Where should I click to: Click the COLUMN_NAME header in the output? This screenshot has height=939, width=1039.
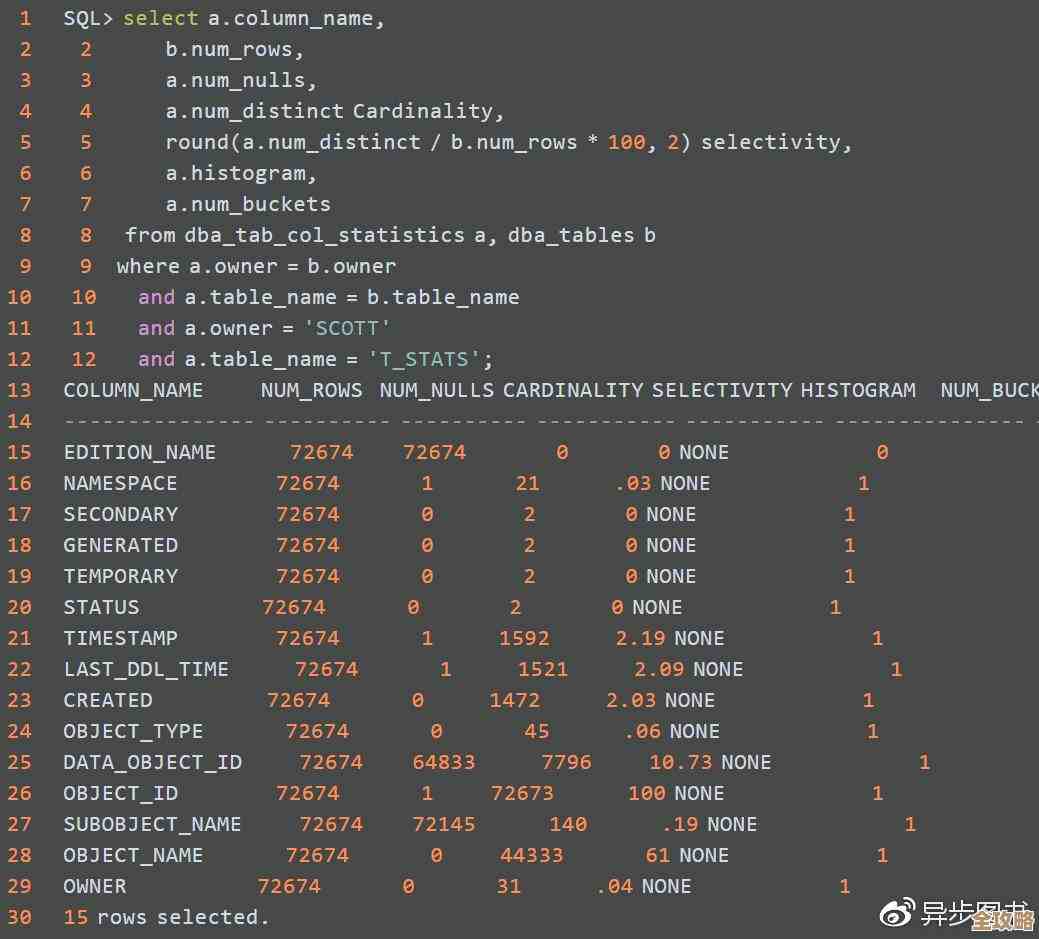[133, 390]
